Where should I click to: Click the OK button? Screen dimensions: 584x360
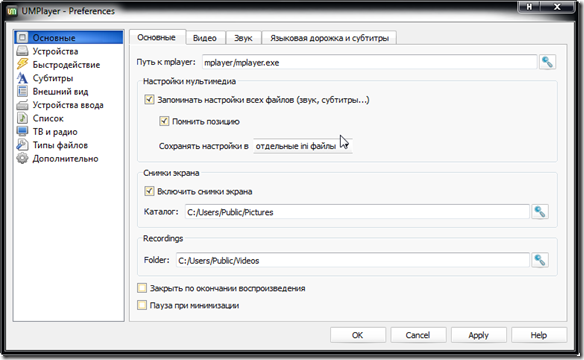click(x=358, y=335)
